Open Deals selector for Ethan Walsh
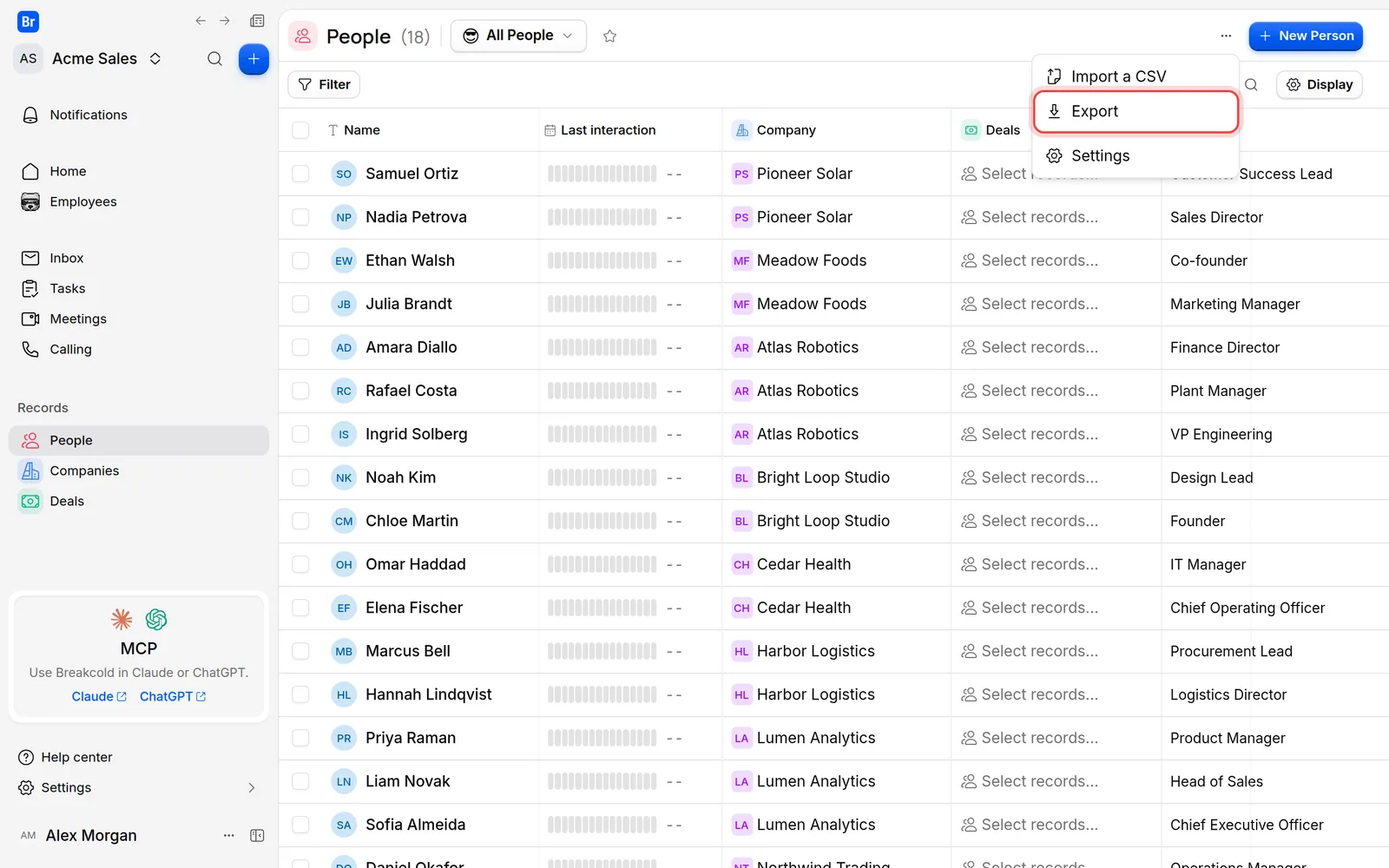 click(x=1030, y=260)
